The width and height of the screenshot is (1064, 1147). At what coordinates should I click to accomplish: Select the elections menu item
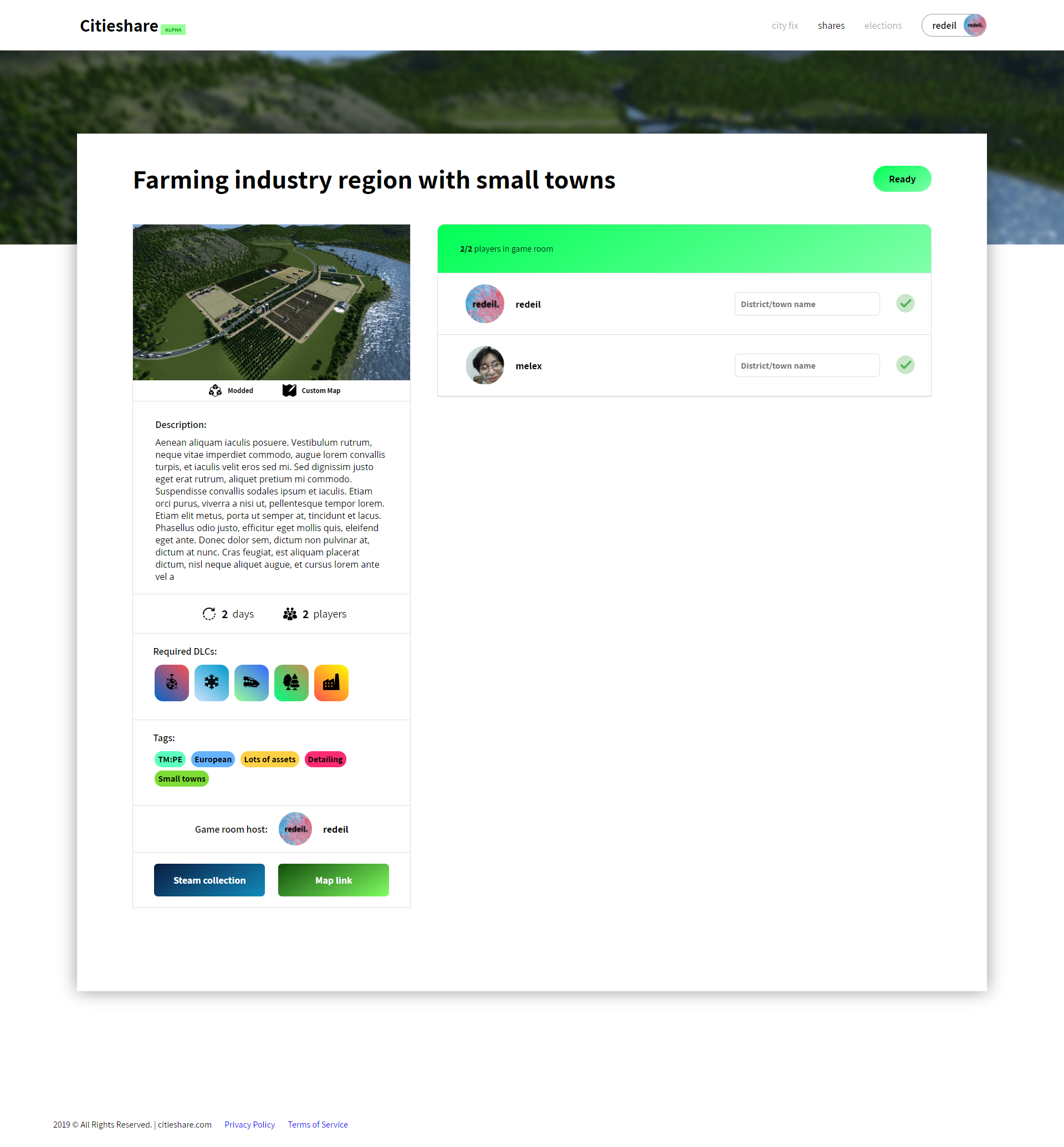(x=884, y=25)
